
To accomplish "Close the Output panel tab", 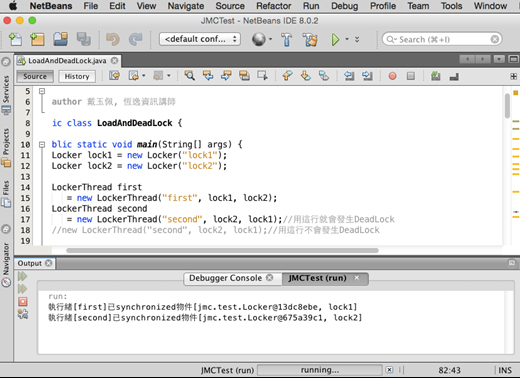I will coord(49,263).
